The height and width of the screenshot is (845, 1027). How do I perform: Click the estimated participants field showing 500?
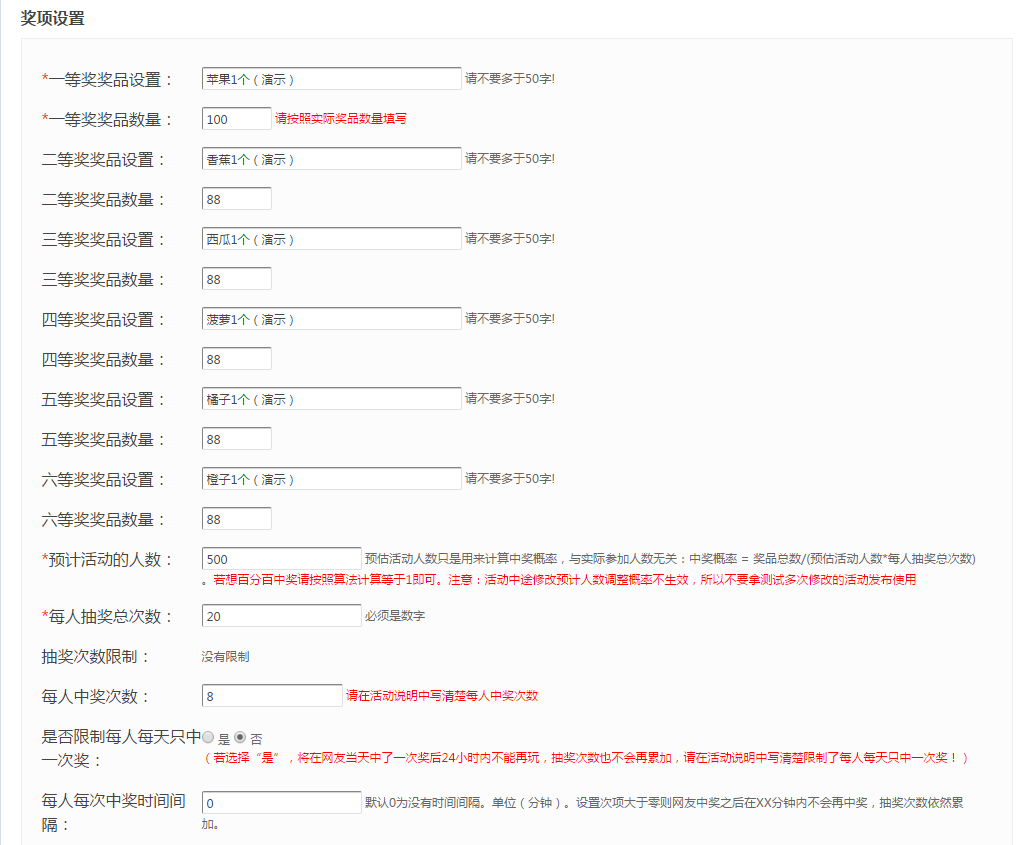pyautogui.click(x=281, y=557)
